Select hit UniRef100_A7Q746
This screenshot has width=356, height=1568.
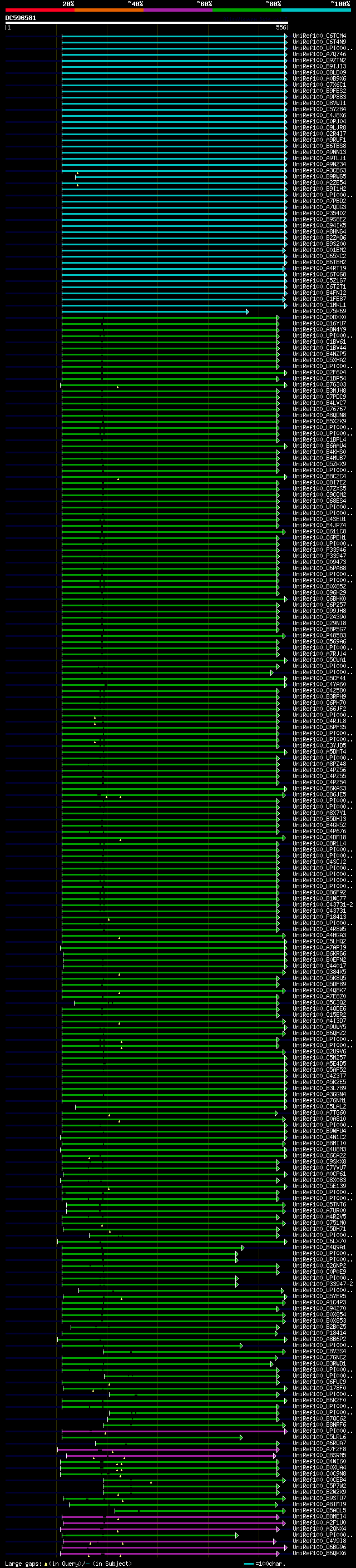[319, 54]
